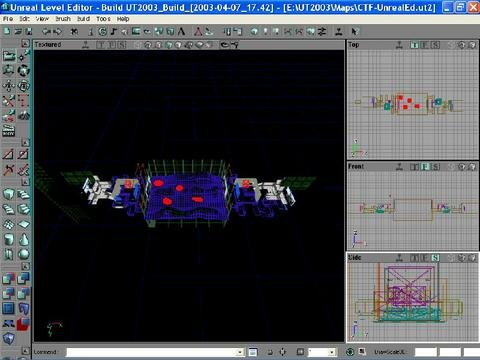Image resolution: width=480 pixels, height=360 pixels.
Task: Add brush to world with CSG Add
Action: coord(9,278)
